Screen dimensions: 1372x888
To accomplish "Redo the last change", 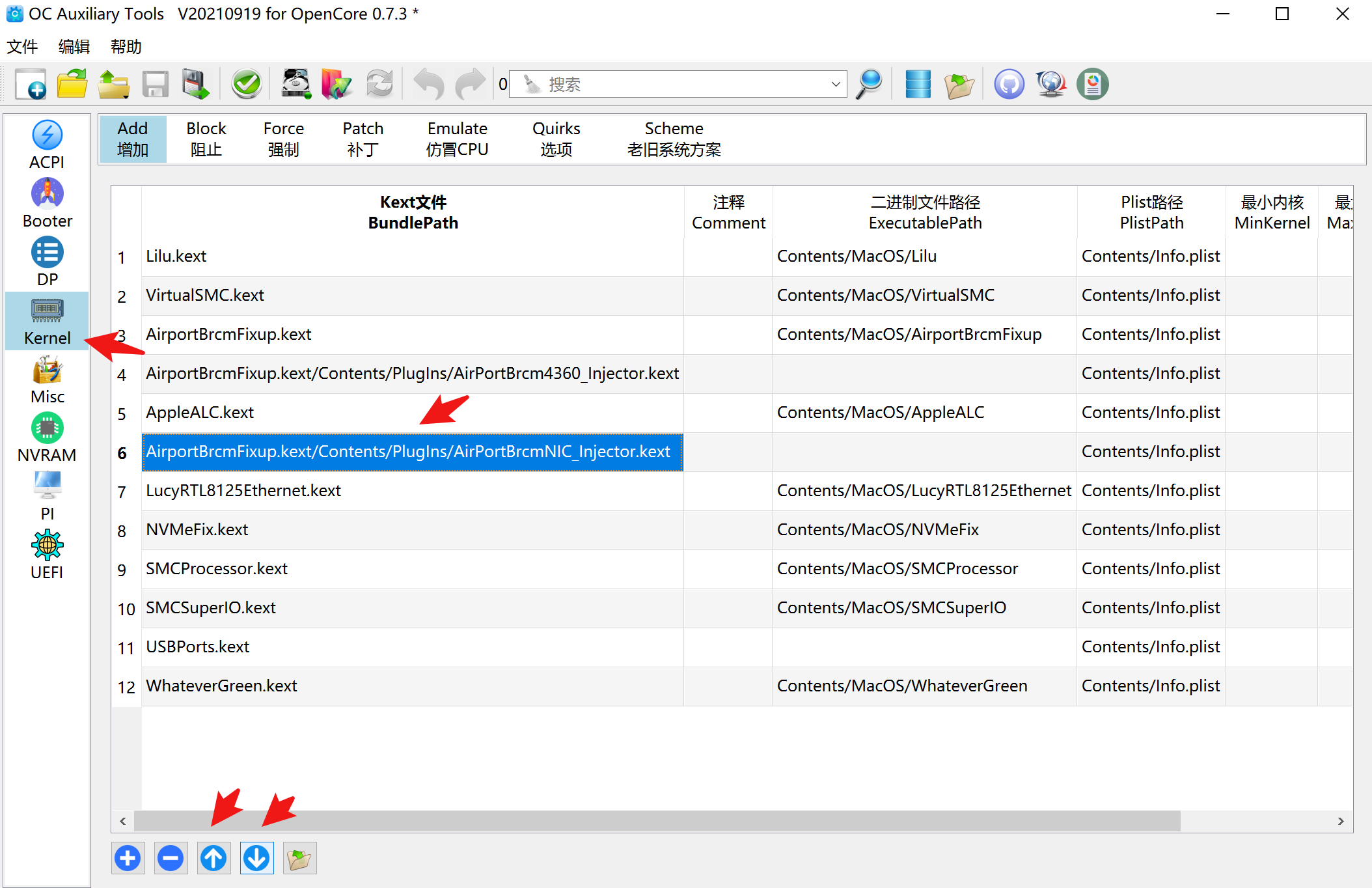I will (471, 84).
